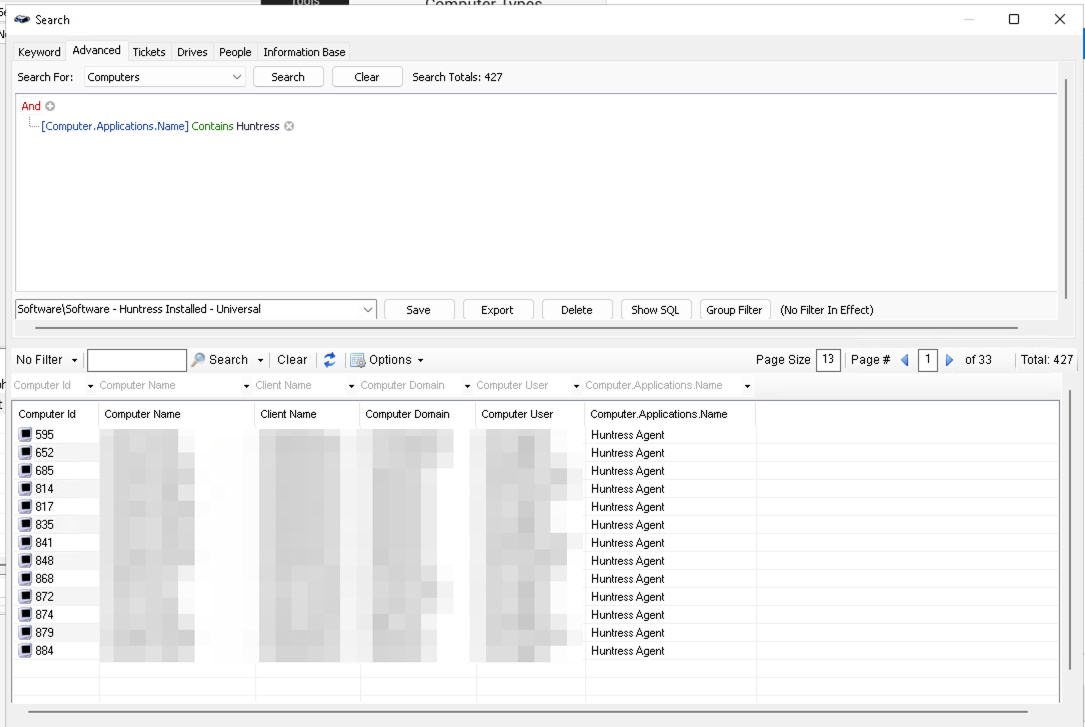Click Huntress Agent in the row for ID 595
Viewport: 1085px width, 727px height.
[627, 434]
